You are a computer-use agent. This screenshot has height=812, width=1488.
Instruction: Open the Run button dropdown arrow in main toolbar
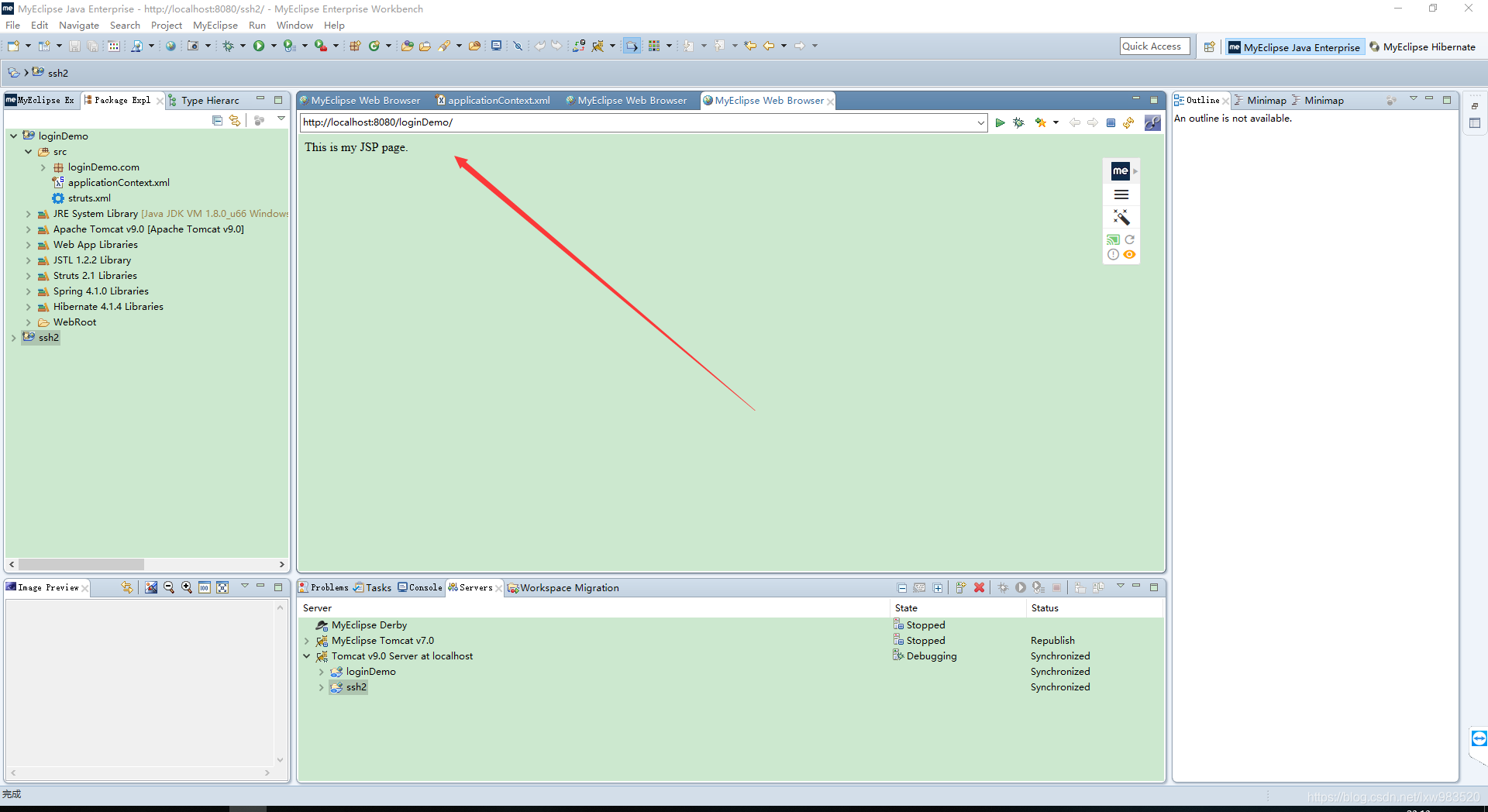tap(274, 46)
